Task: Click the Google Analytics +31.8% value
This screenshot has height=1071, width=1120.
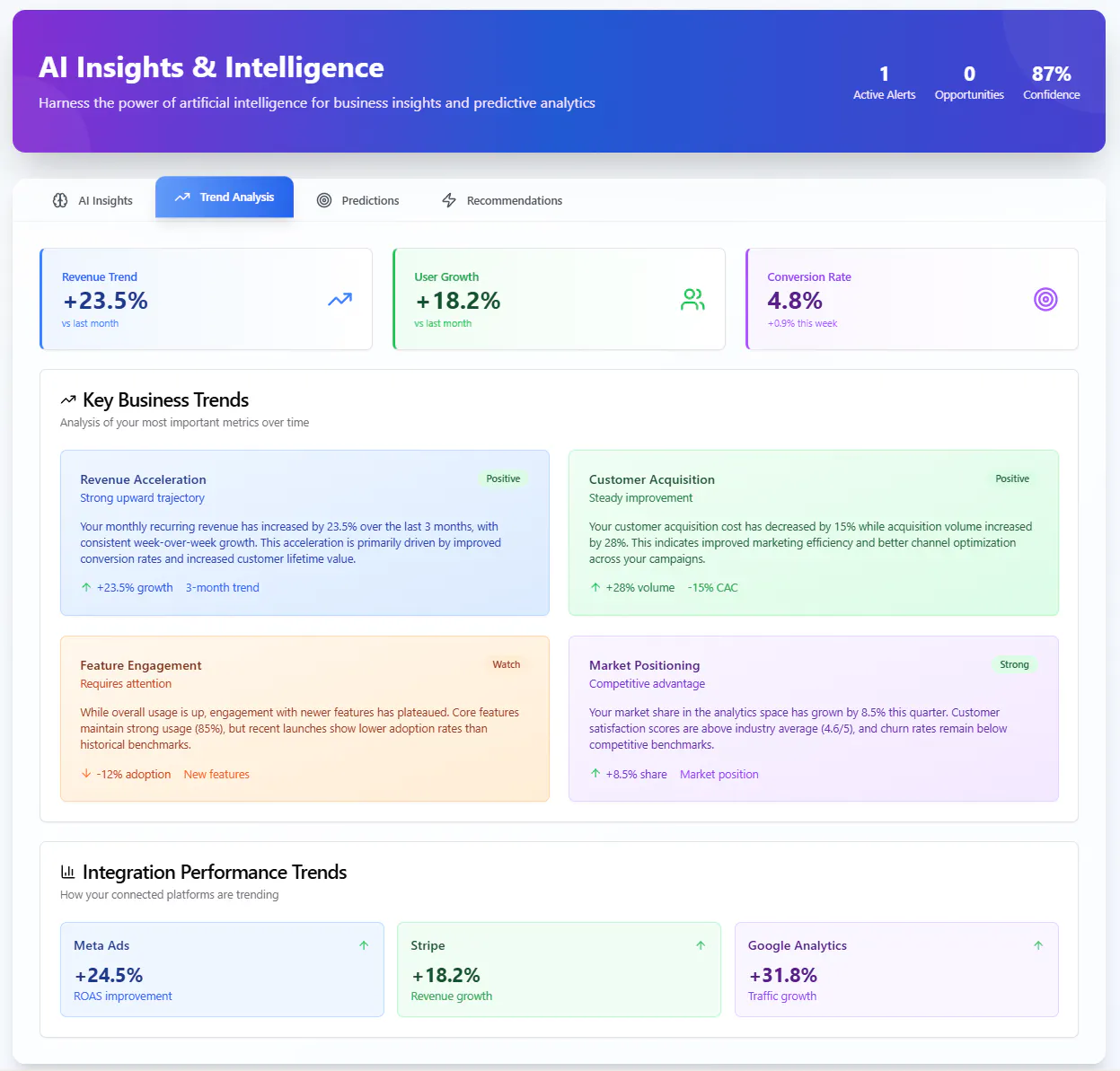Action: tap(783, 975)
